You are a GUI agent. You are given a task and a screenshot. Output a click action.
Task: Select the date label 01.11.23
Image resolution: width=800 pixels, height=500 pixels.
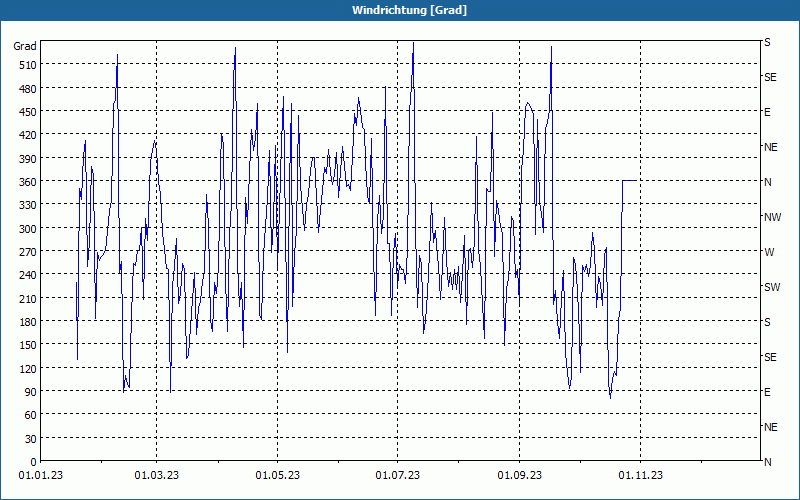641,476
